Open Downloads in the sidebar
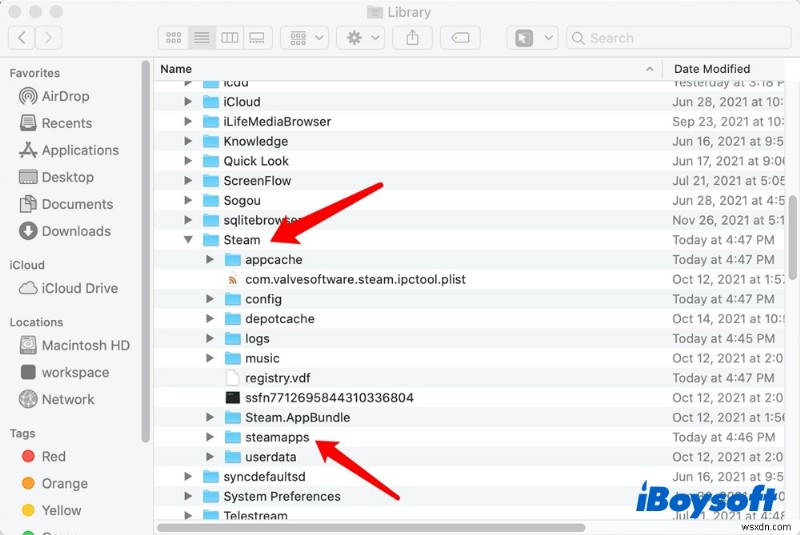The image size is (800, 535). pyautogui.click(x=65, y=231)
